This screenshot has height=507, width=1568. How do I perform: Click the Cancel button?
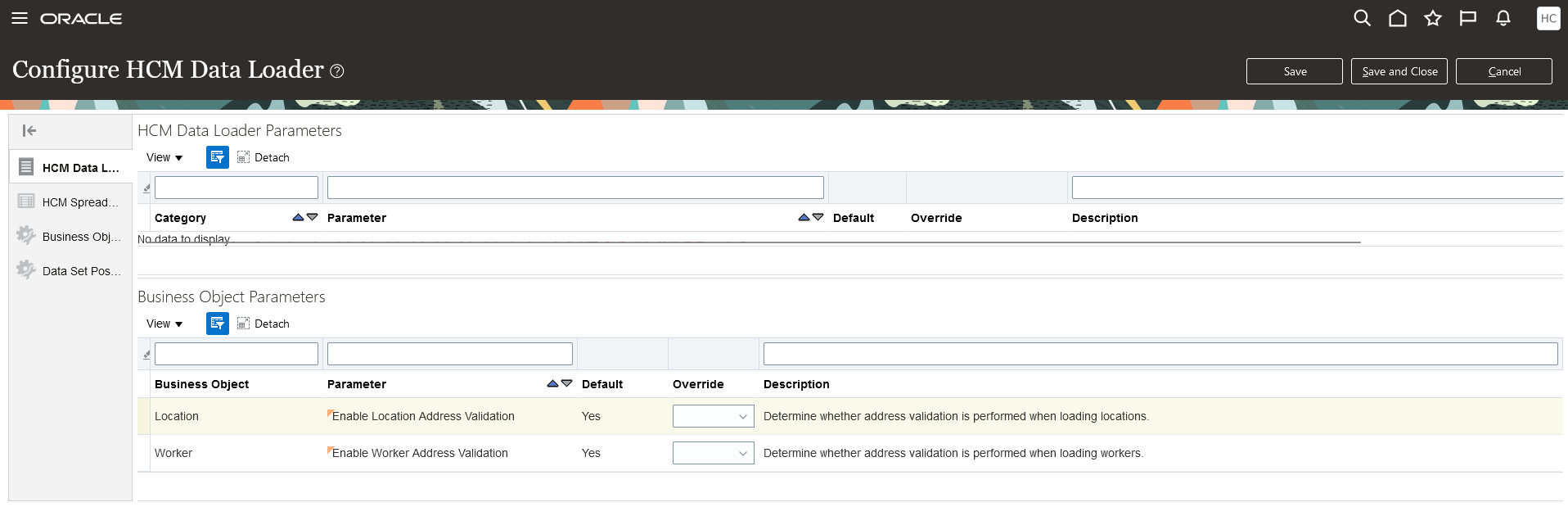1504,71
